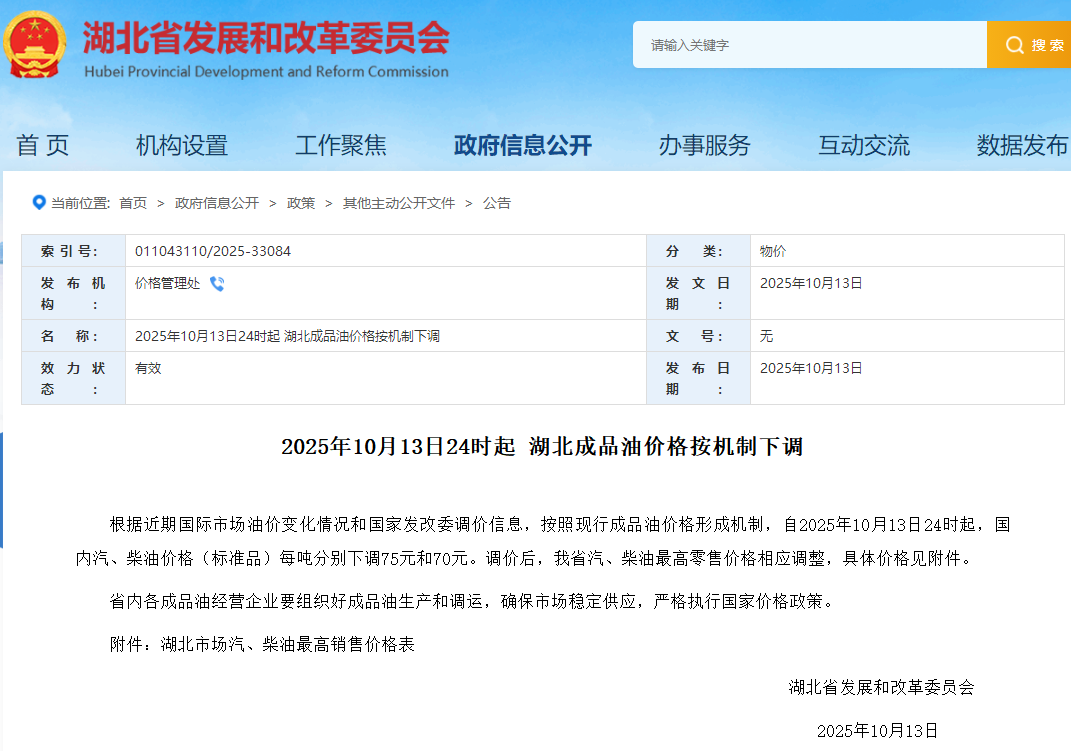The height and width of the screenshot is (751, 1071).
Task: Focus the 请输入关键字 search field
Action: (x=810, y=45)
